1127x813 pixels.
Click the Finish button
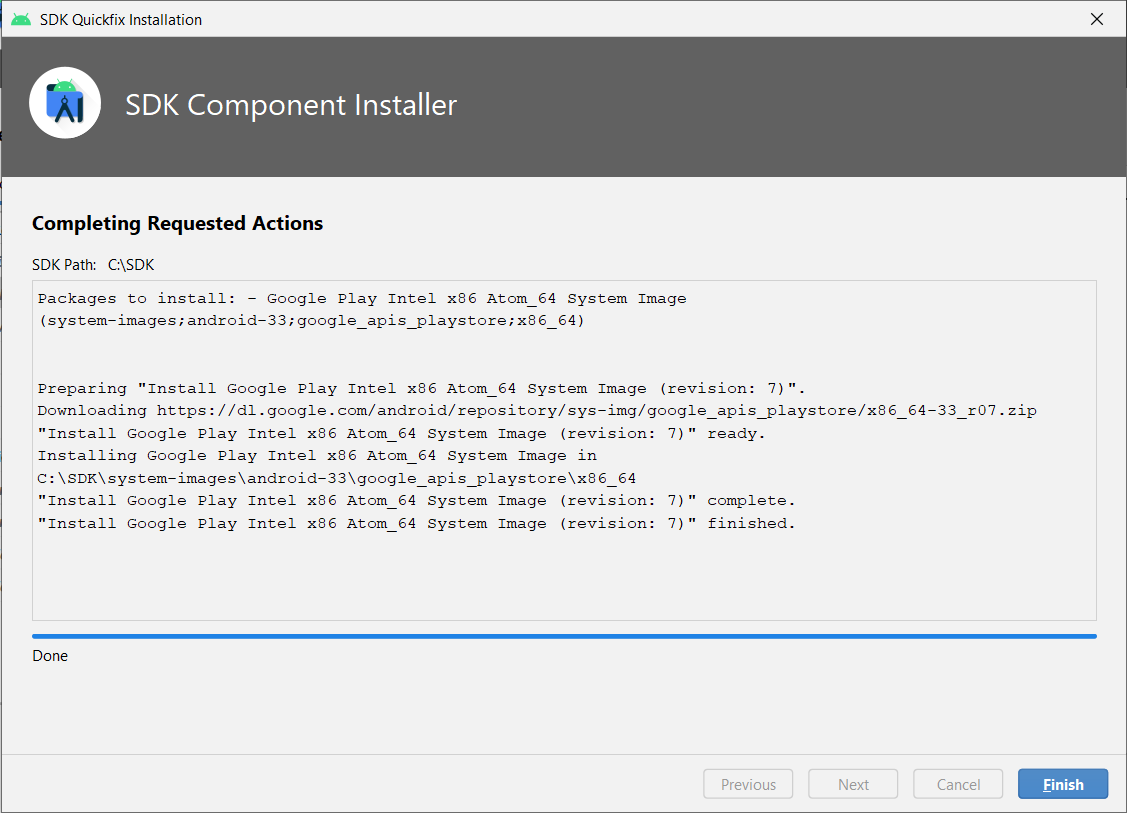tap(1062, 784)
